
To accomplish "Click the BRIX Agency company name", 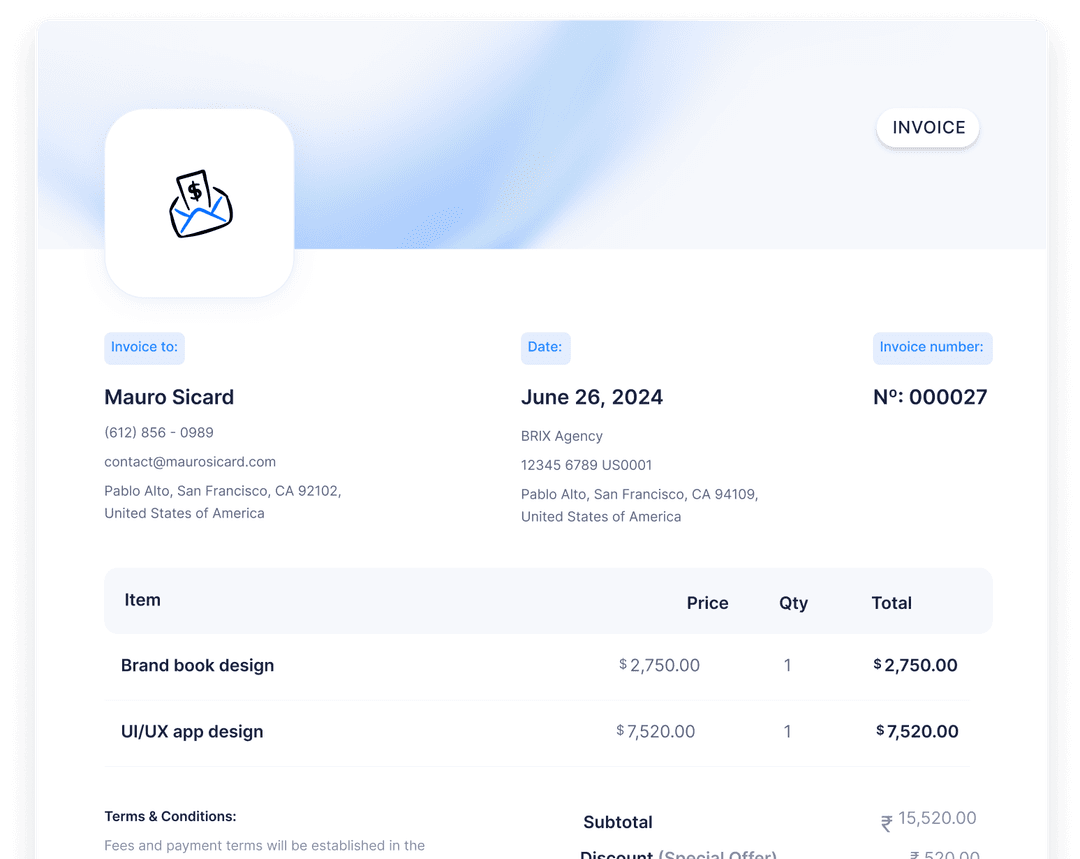I will 562,436.
